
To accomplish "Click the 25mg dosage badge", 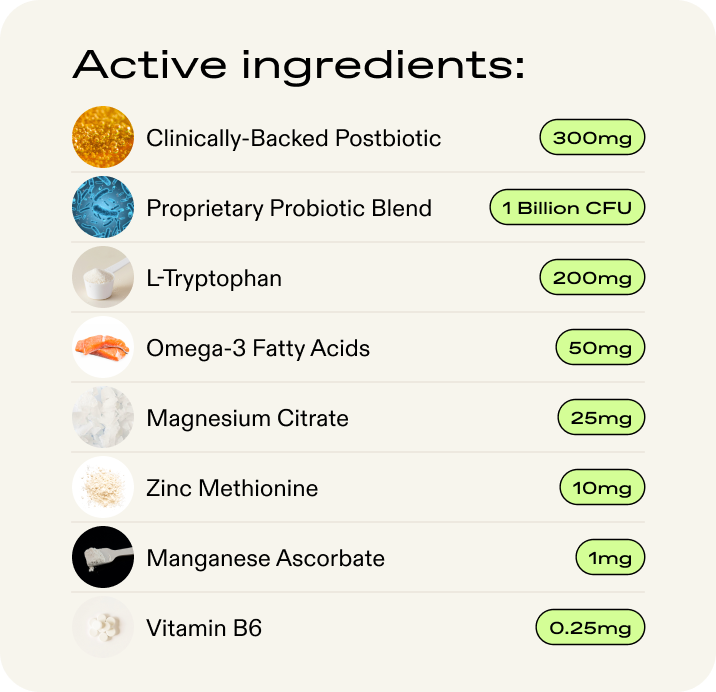I will point(600,418).
